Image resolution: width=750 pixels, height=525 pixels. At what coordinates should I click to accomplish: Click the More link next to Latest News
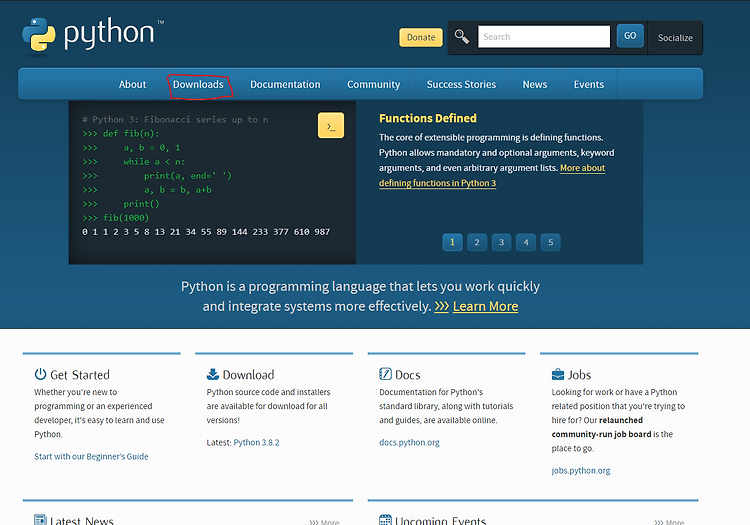pos(324,522)
